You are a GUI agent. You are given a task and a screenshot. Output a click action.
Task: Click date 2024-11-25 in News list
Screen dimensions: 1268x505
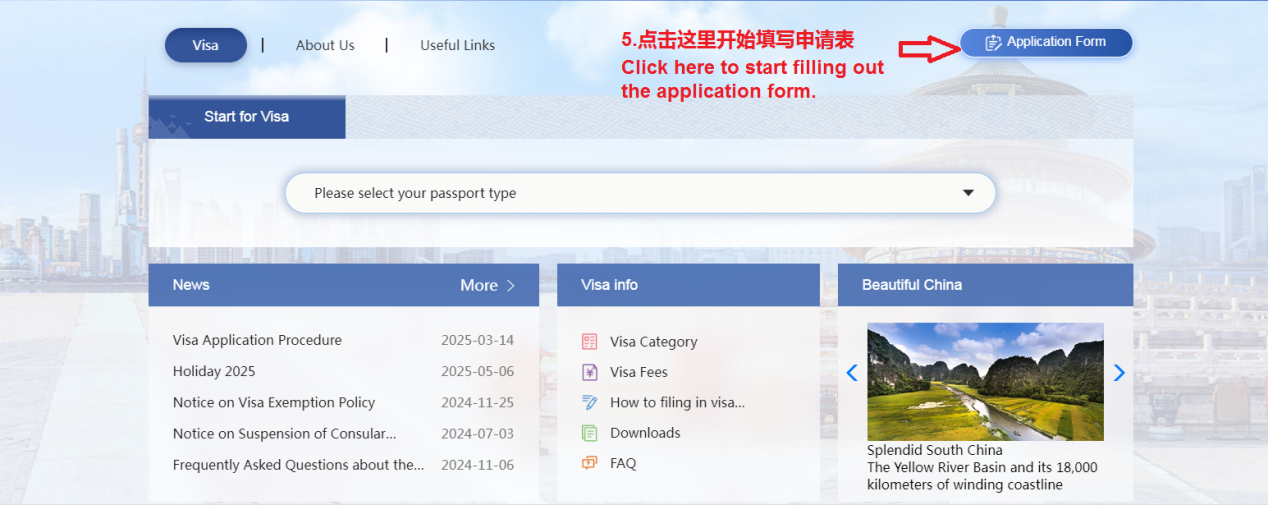click(x=478, y=402)
